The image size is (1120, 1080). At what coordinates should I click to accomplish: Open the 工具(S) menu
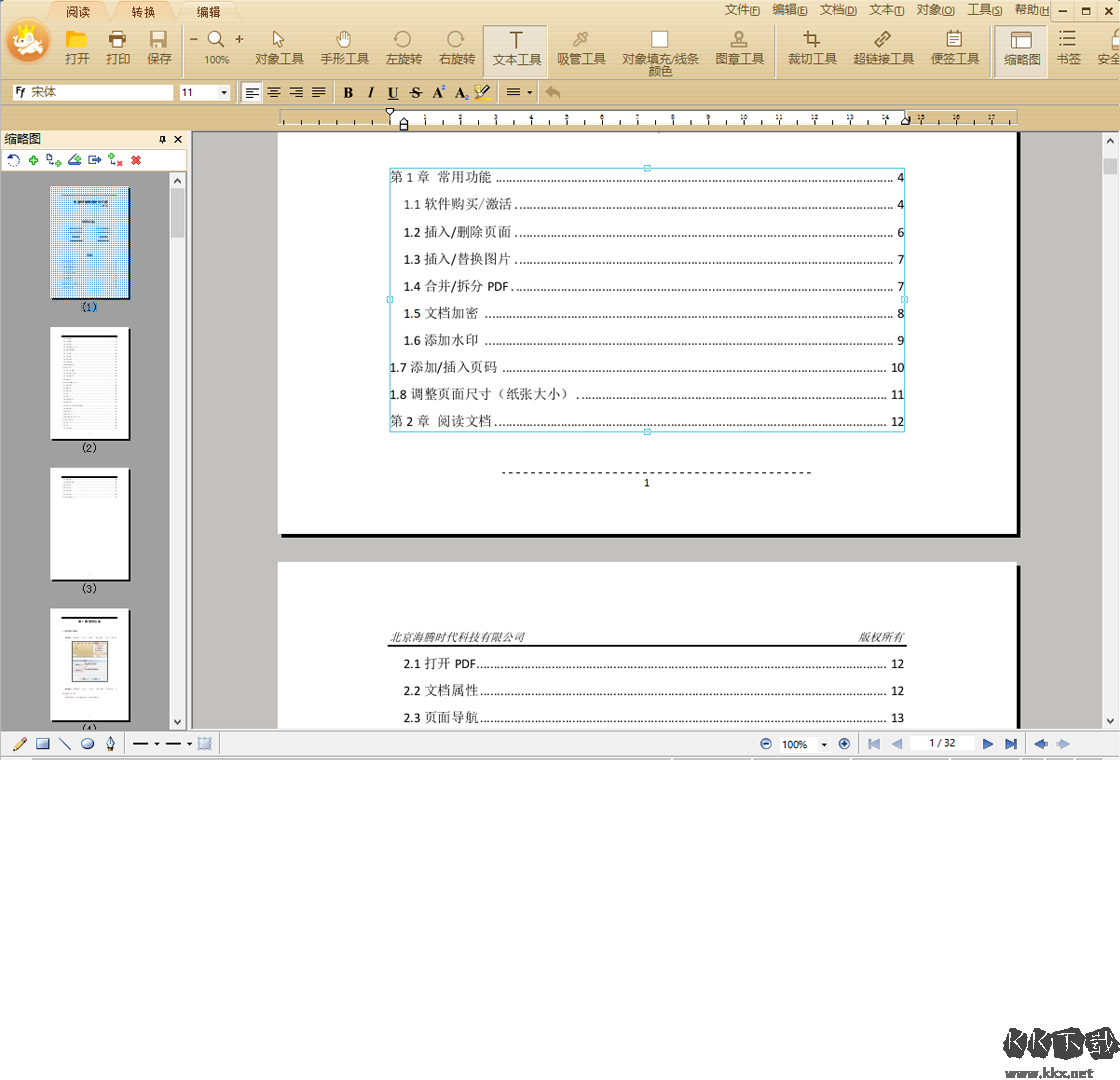tap(984, 10)
